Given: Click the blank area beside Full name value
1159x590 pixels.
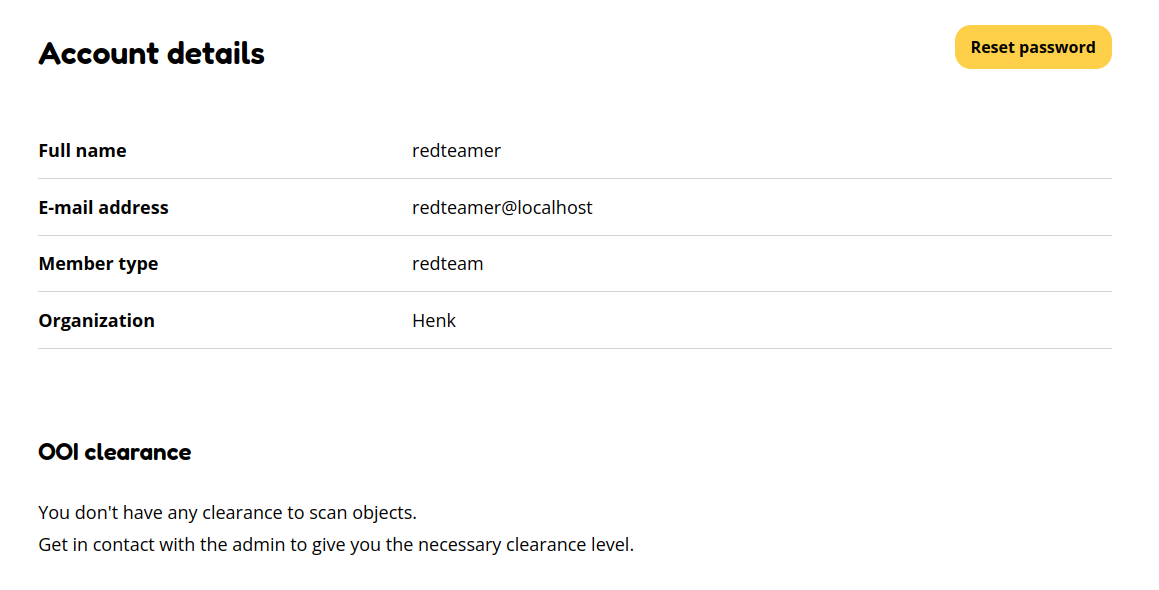Looking at the screenshot, I should click(800, 150).
